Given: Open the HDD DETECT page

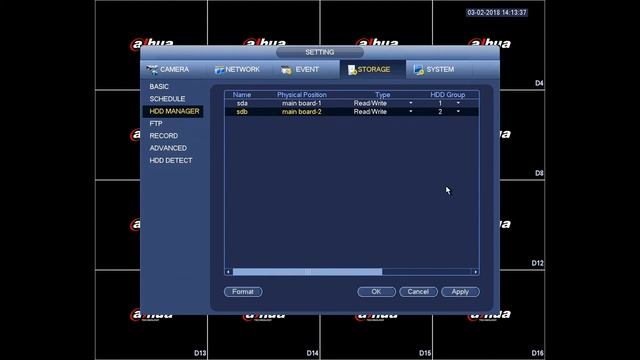Looking at the screenshot, I should click(171, 160).
